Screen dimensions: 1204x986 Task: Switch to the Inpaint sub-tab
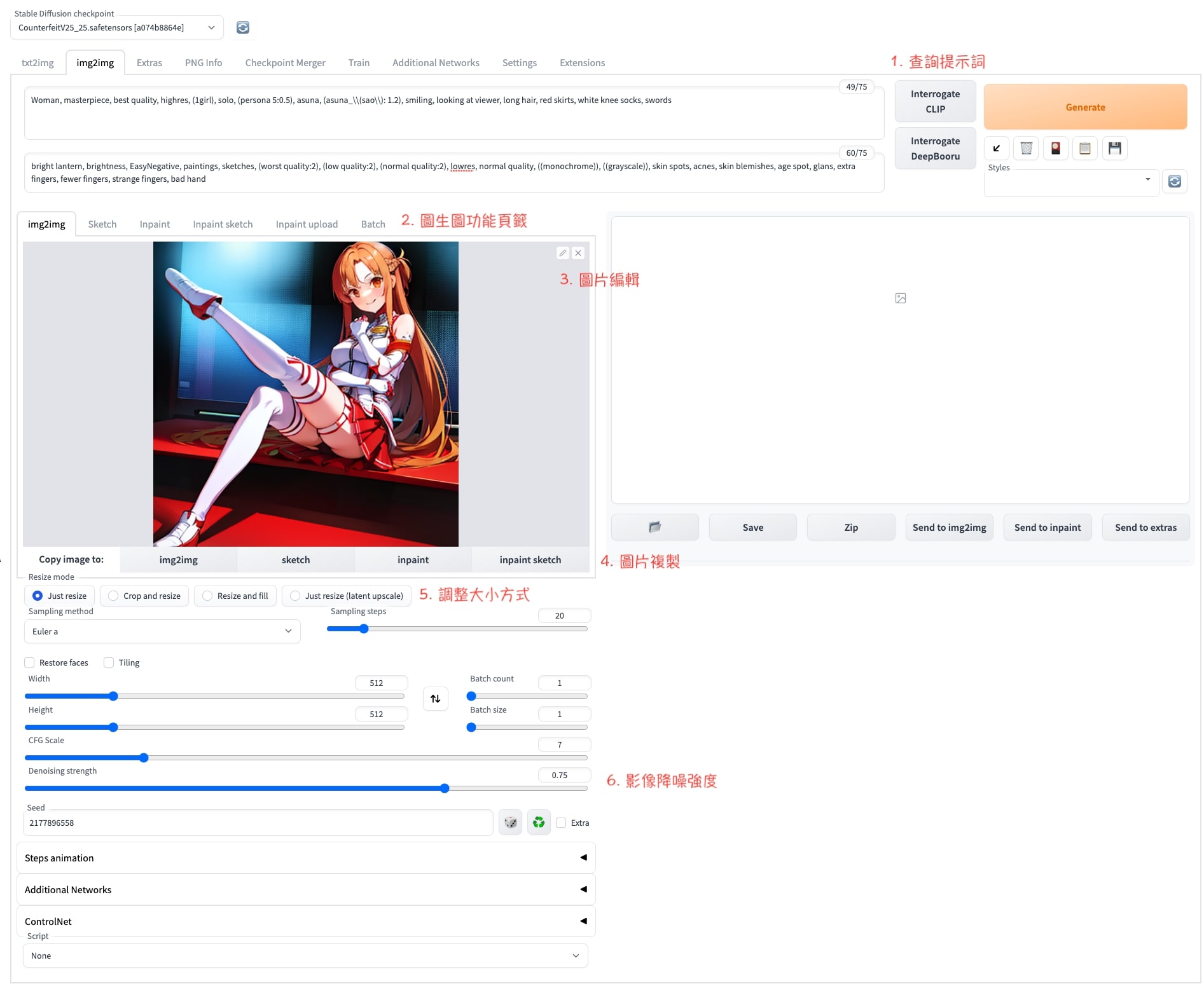point(155,224)
